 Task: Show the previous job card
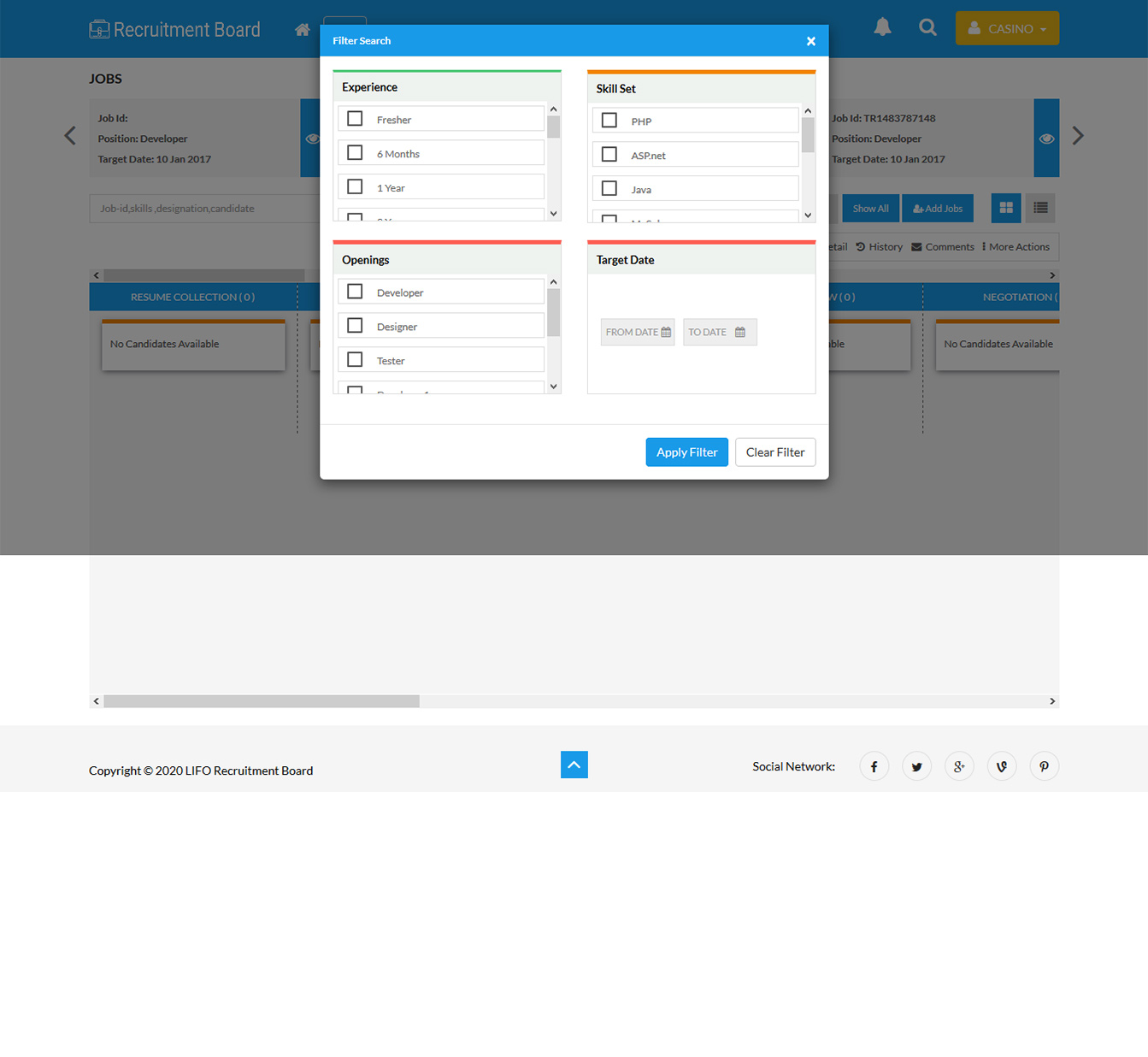tap(70, 136)
